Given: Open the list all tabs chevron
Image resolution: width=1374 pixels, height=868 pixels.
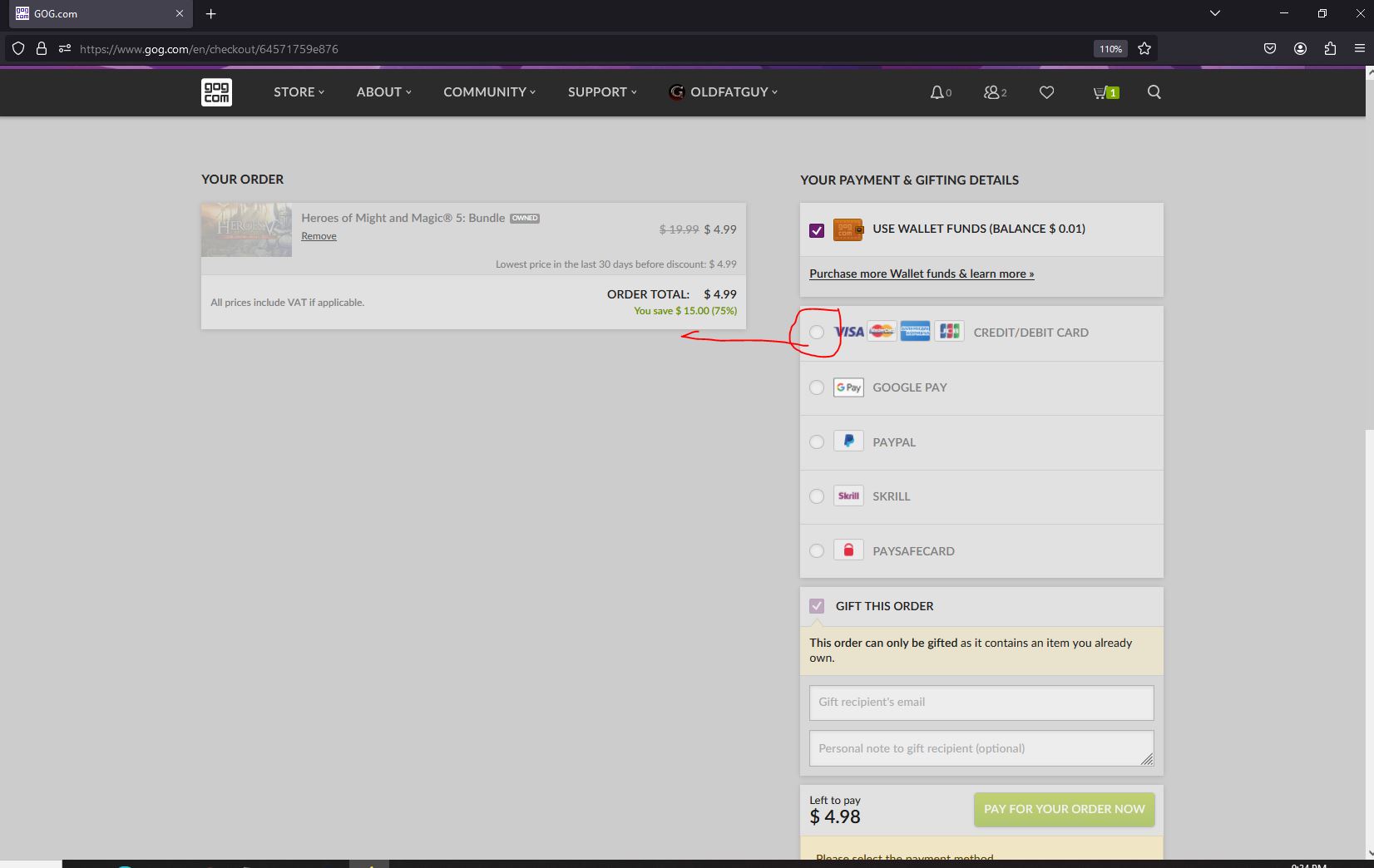Looking at the screenshot, I should pos(1214,13).
